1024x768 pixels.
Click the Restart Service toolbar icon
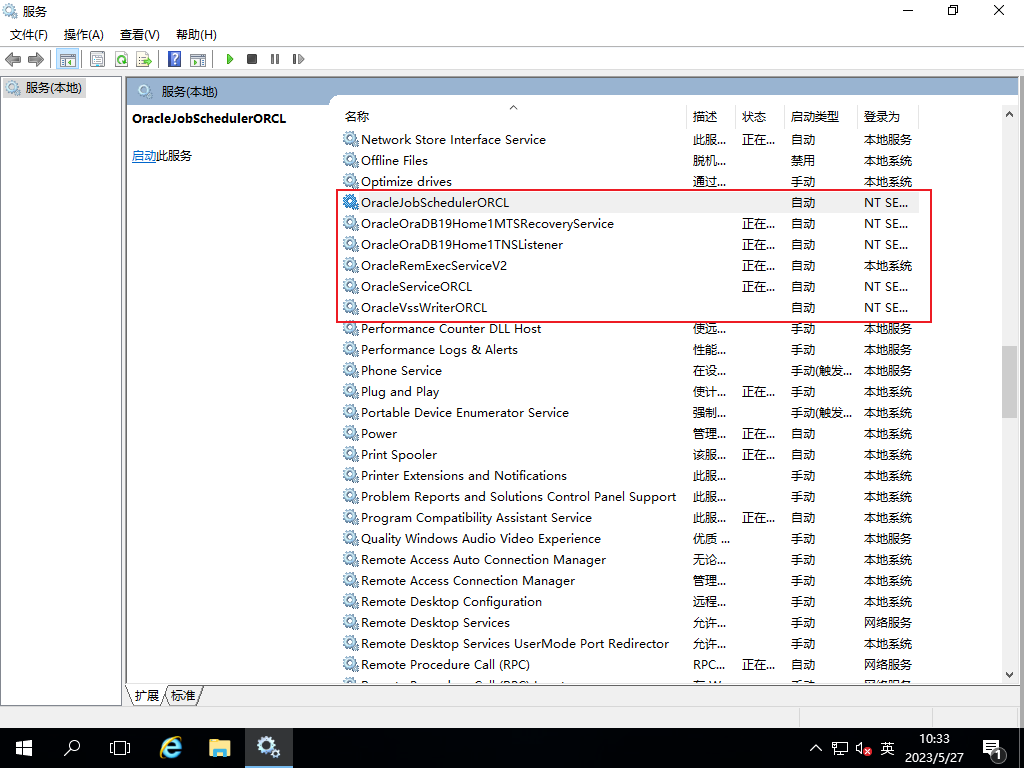coord(298,59)
